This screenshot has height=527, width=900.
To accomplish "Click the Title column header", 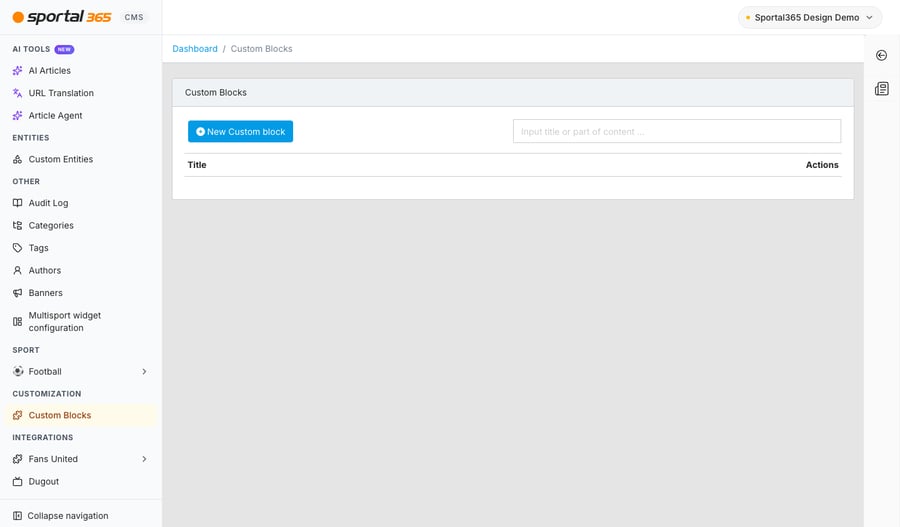I will click(x=197, y=165).
